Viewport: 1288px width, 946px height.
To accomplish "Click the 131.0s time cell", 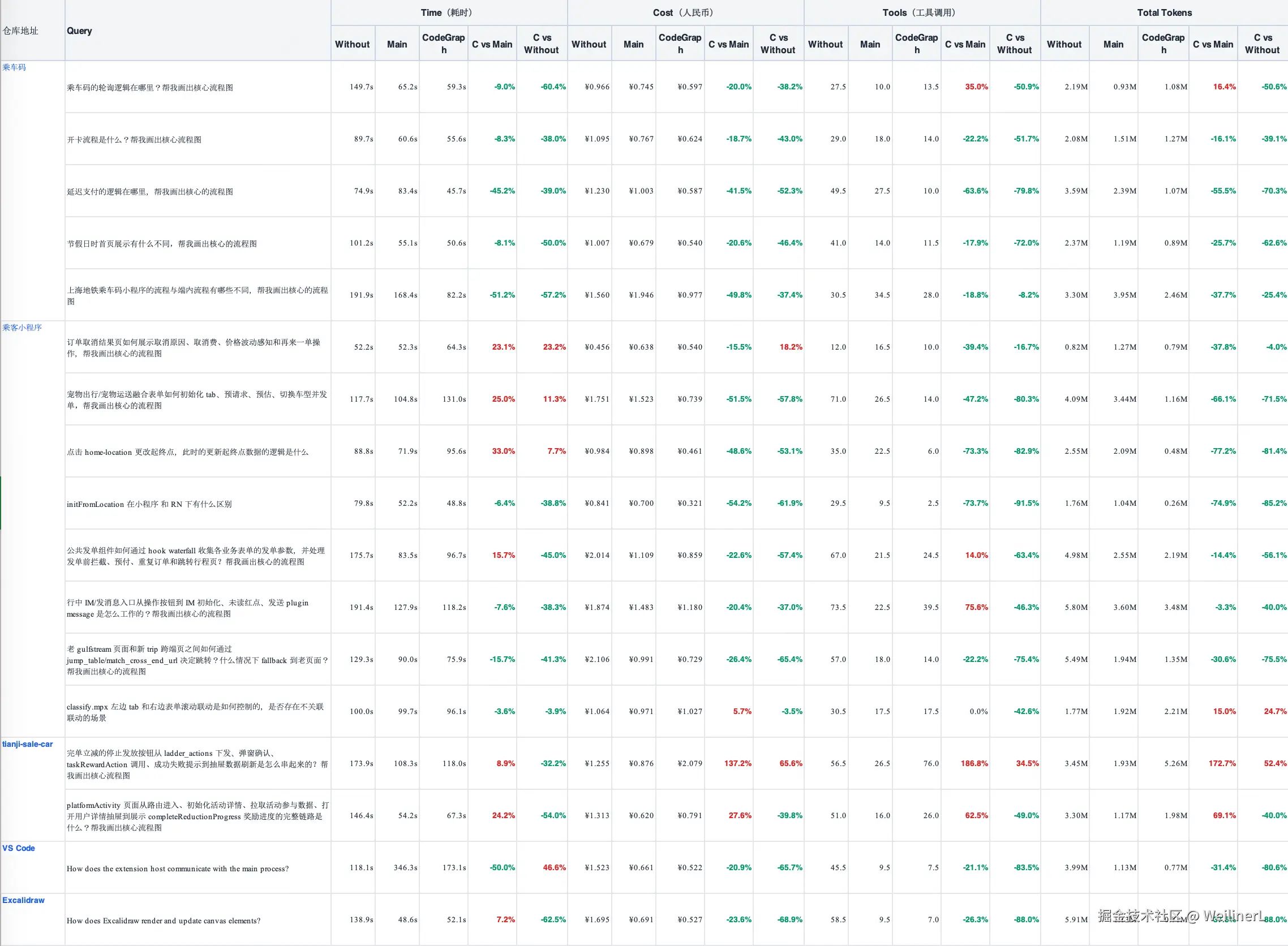I will pos(454,399).
